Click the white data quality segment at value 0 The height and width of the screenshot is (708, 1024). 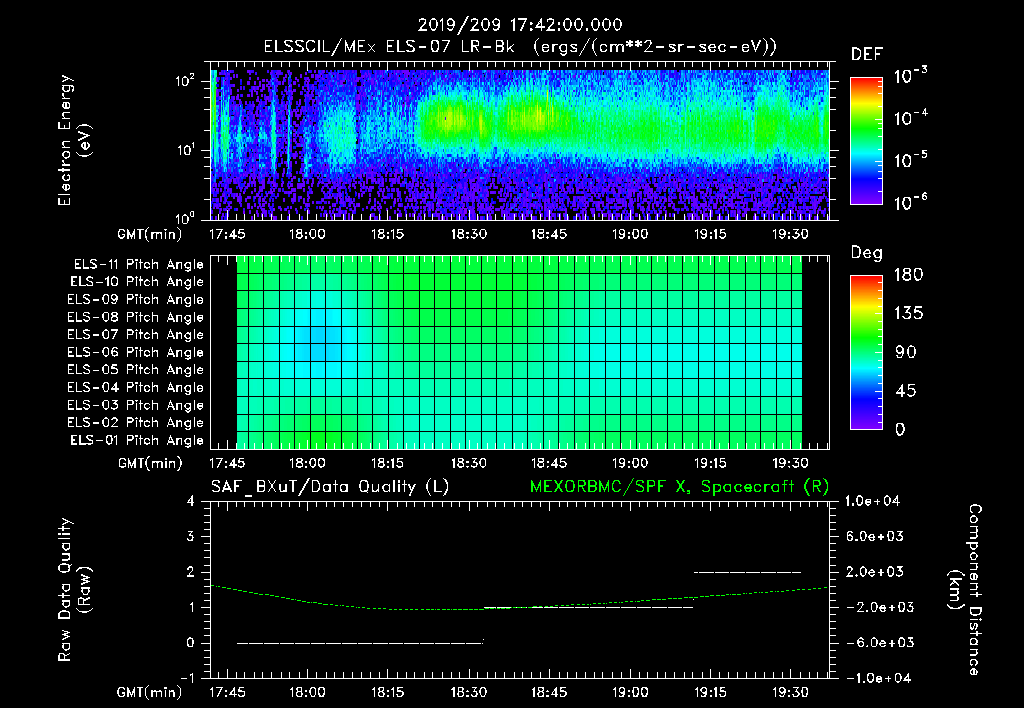[360, 643]
